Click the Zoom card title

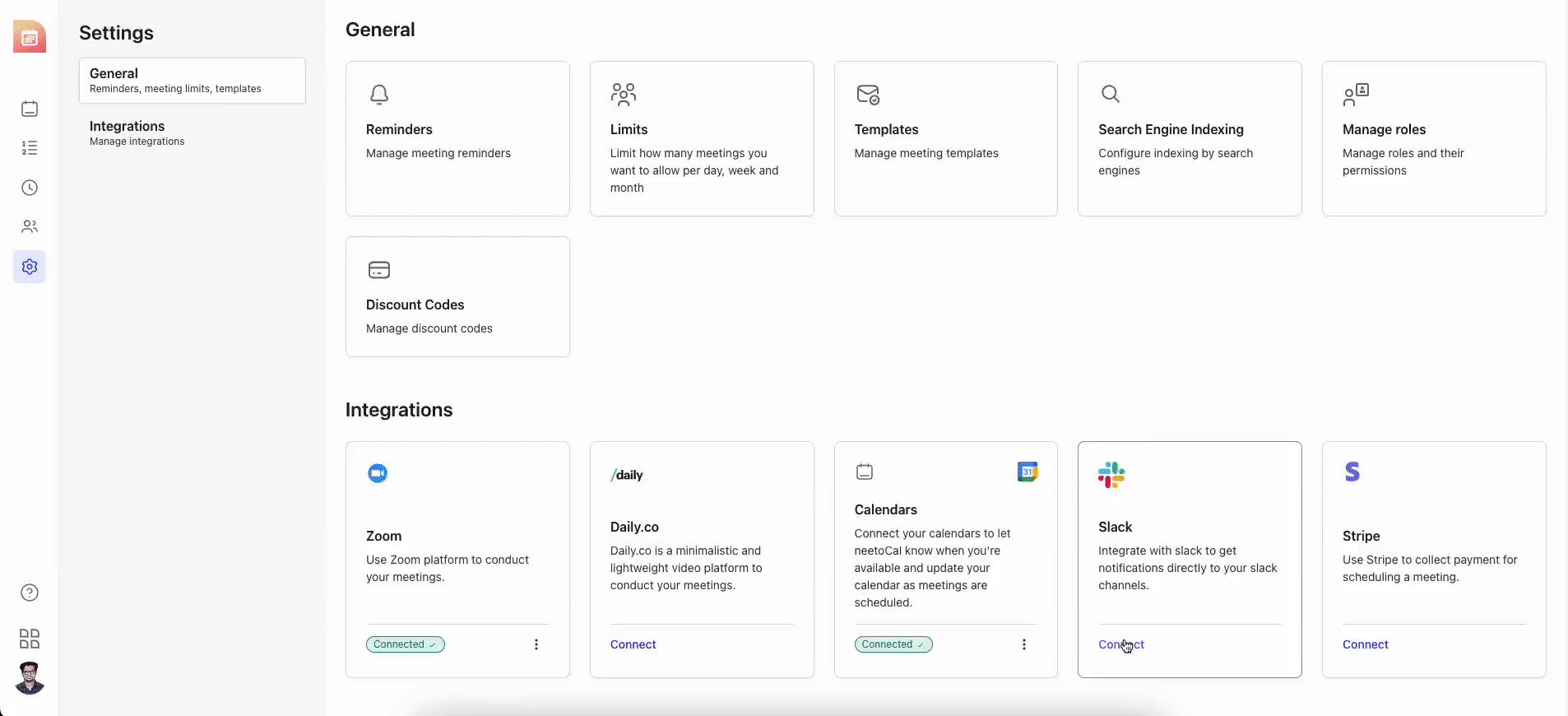(x=383, y=536)
